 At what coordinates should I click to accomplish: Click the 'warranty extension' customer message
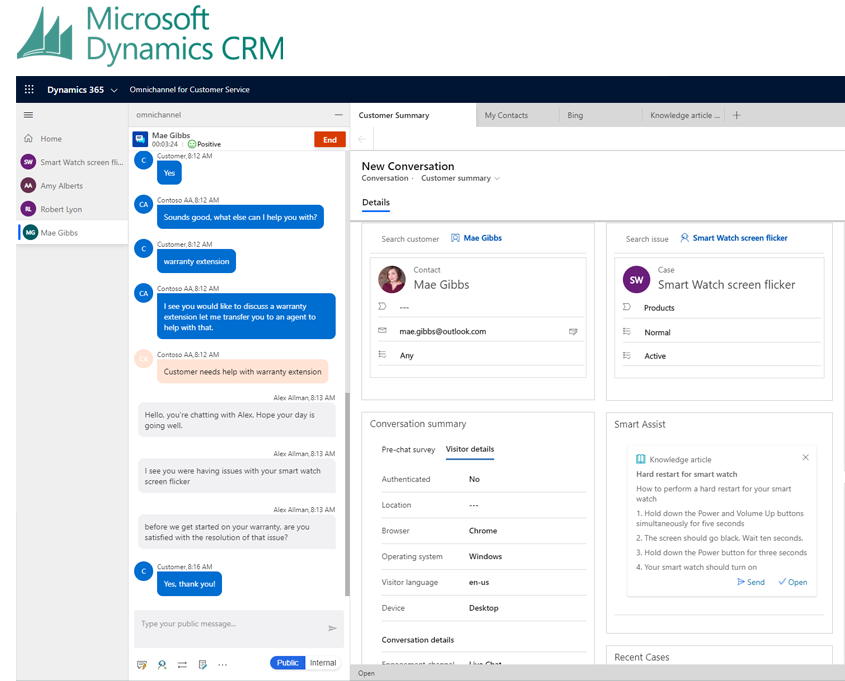196,261
